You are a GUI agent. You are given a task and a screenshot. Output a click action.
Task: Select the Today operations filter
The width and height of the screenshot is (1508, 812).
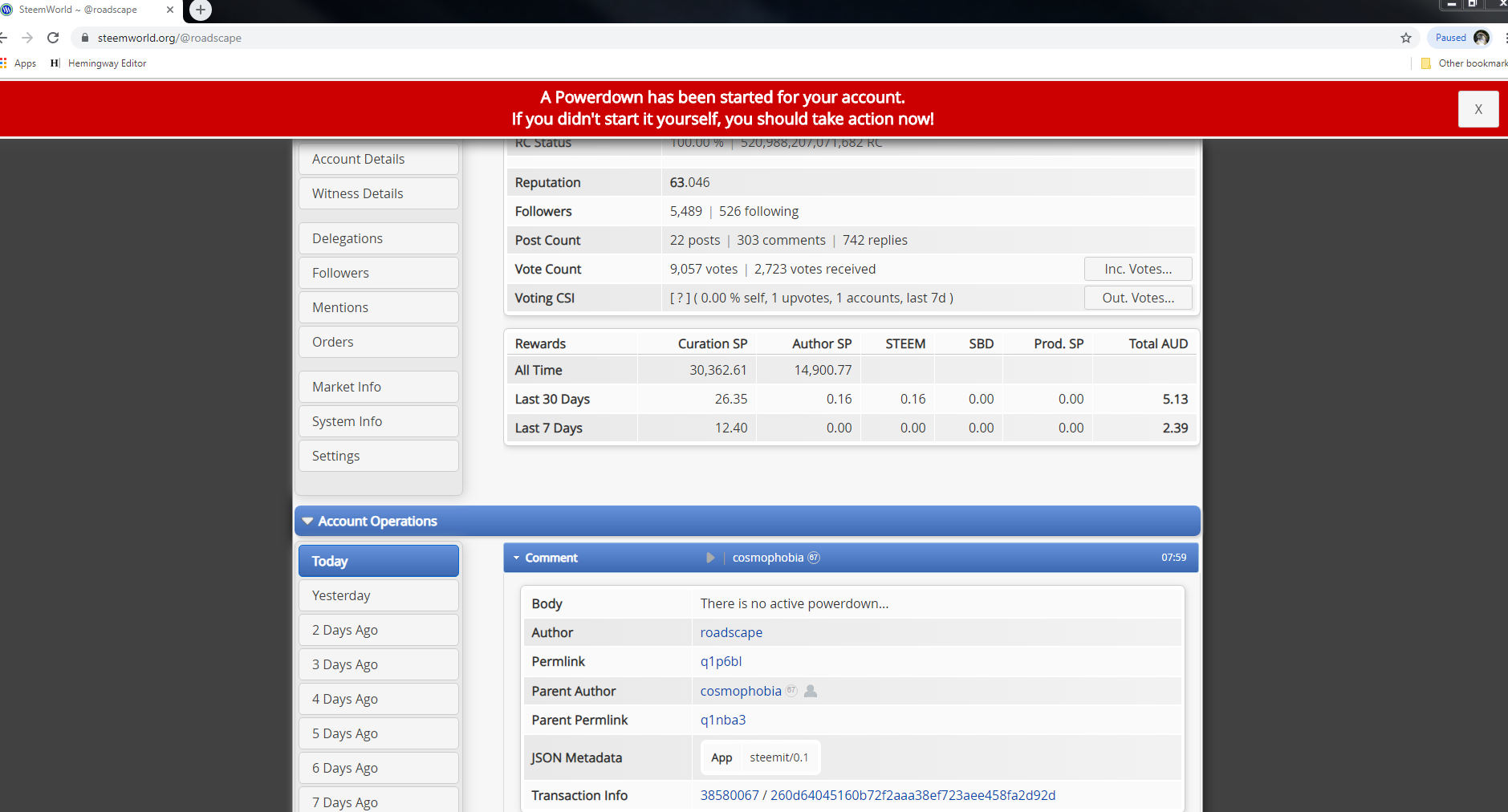[x=379, y=561]
